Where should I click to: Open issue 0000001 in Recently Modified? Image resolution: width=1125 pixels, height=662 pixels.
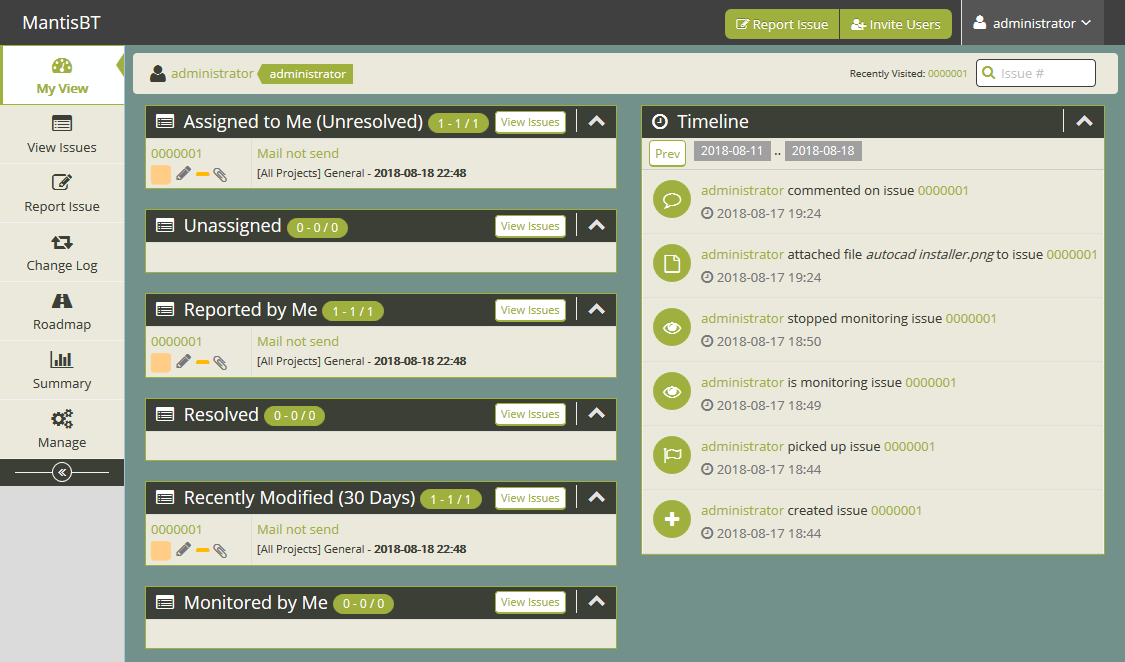click(176, 529)
